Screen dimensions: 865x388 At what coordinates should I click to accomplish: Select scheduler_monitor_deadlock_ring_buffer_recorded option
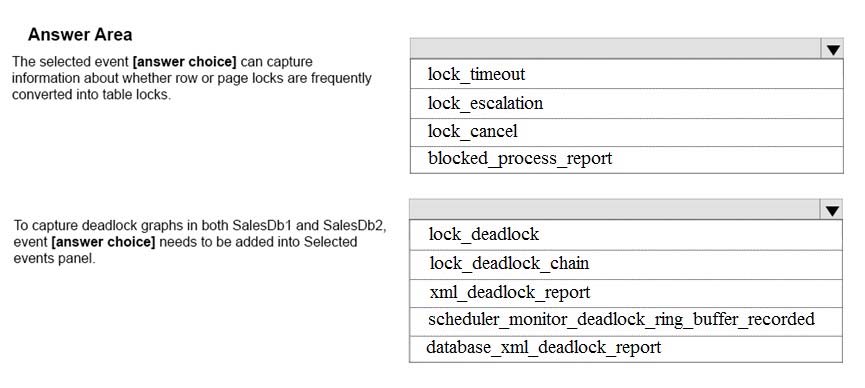626,320
